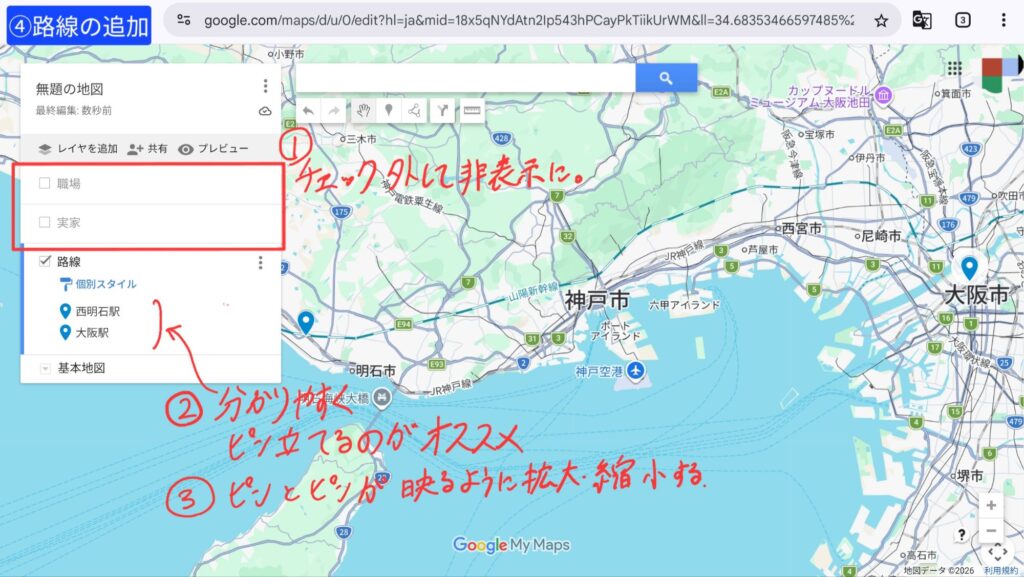Open the Google apps grid
1024x577 pixels.
[954, 68]
